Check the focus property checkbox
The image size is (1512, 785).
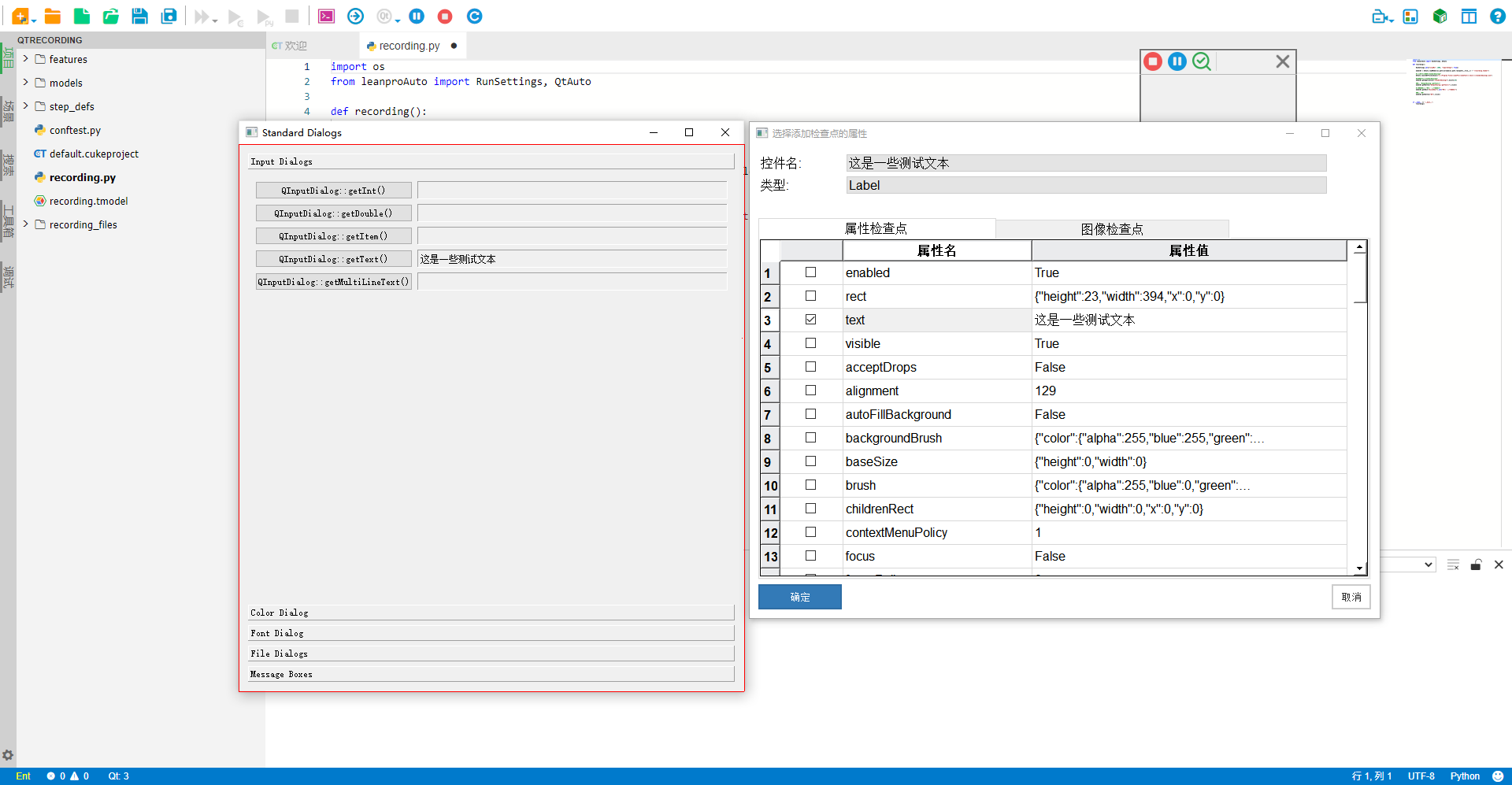810,556
